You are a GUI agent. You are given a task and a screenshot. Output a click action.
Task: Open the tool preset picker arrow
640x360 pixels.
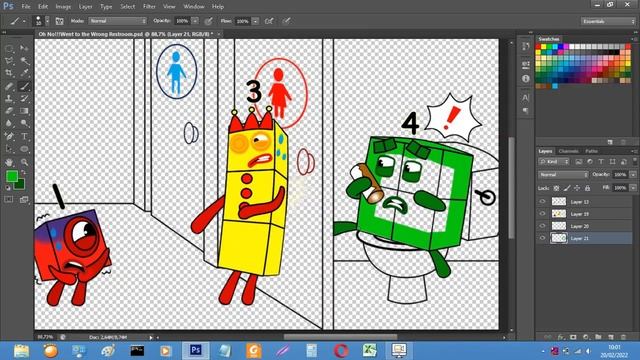(x=24, y=21)
